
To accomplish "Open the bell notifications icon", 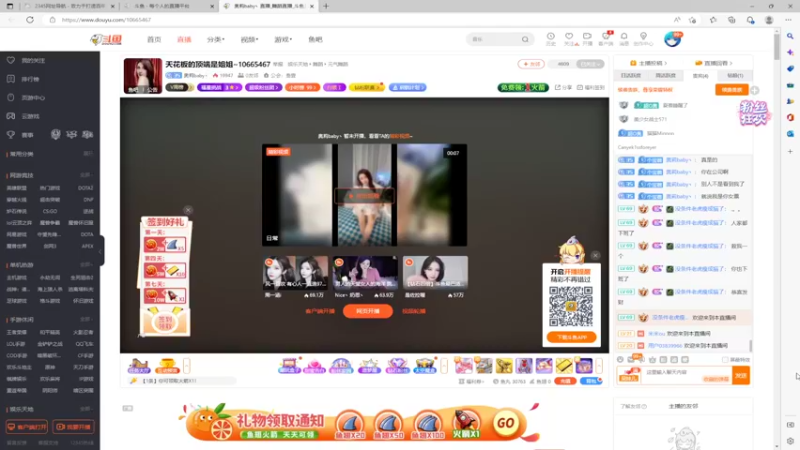I will point(624,39).
